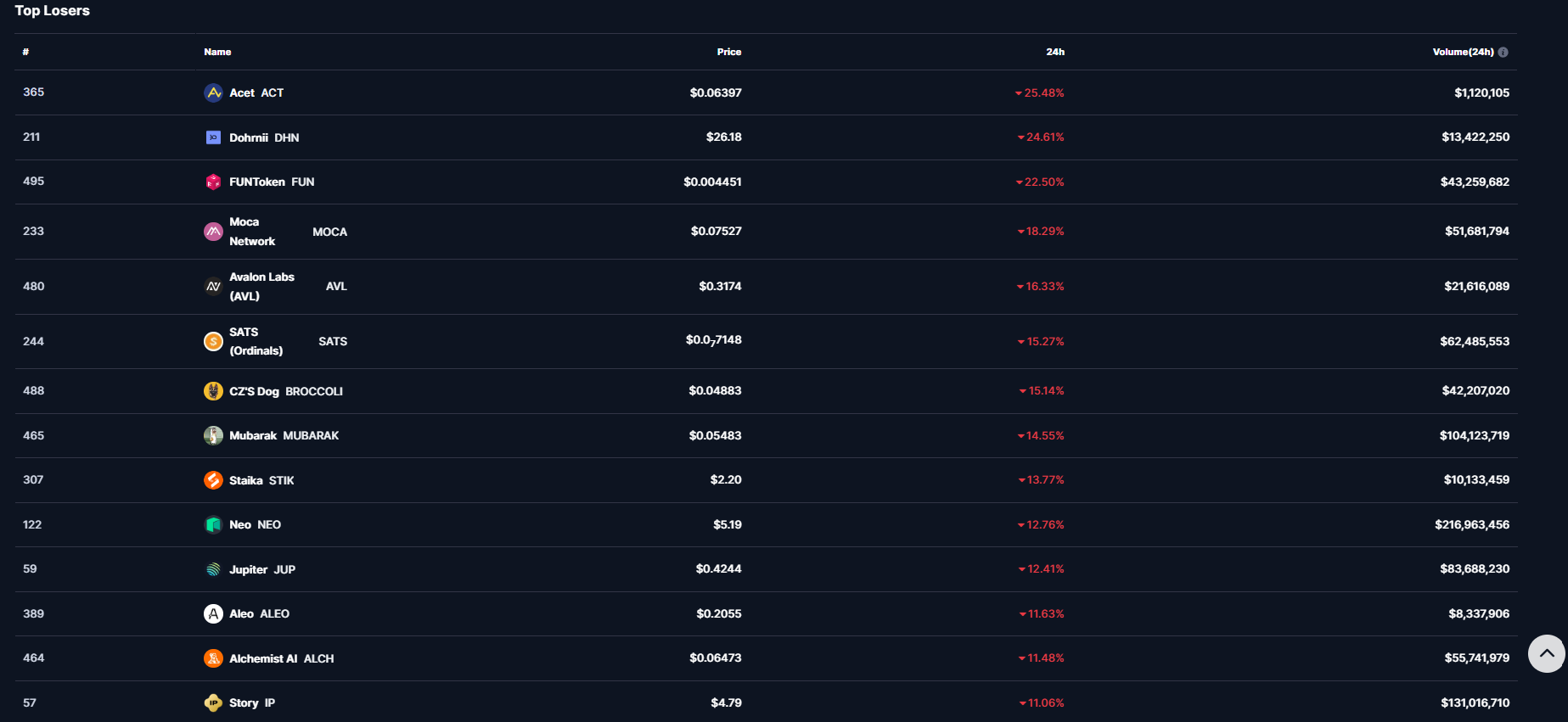Select the Staika STIK table row price
This screenshot has height=722, width=1568.
(x=725, y=480)
